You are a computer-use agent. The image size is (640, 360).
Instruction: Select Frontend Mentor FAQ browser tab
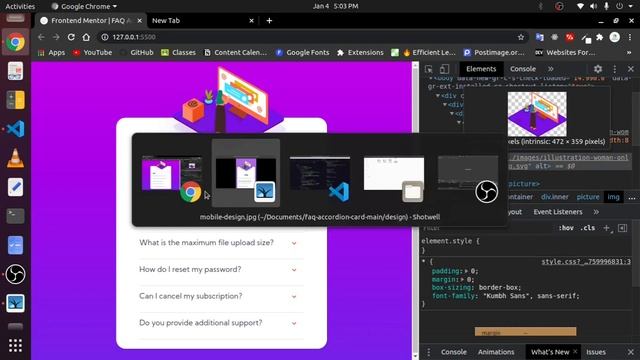pos(91,20)
